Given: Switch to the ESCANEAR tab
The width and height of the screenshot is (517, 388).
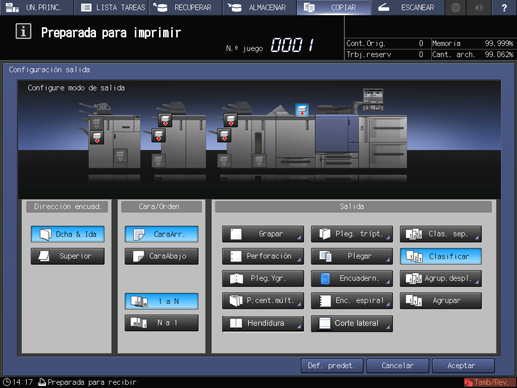Looking at the screenshot, I should click(407, 7).
